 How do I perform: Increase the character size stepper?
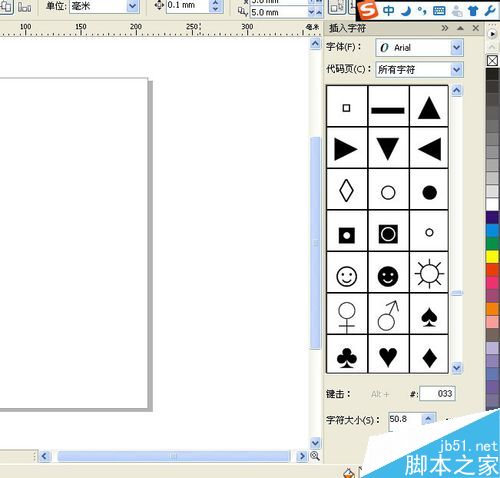[428, 418]
